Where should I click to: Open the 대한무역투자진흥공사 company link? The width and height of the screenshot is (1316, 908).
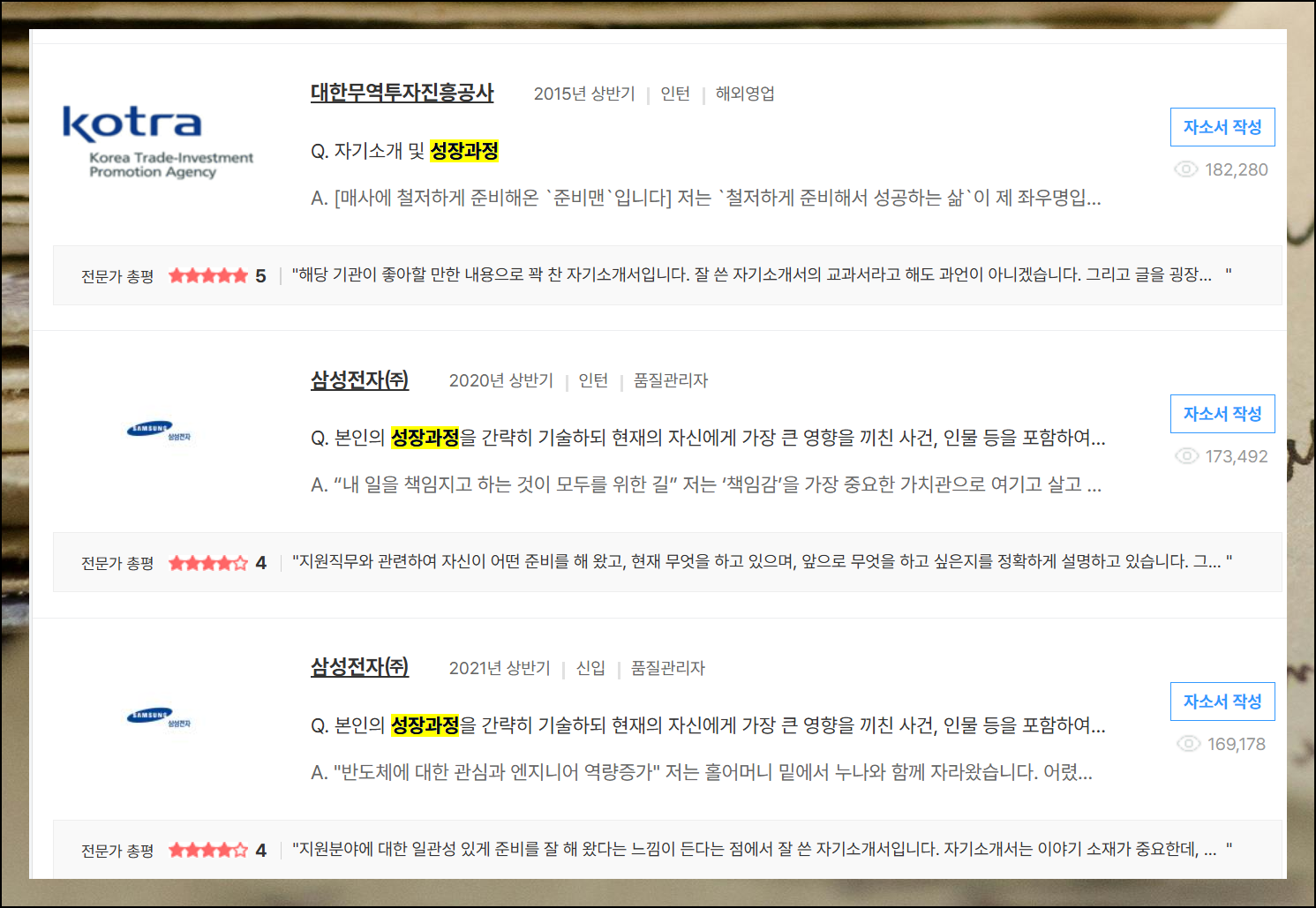pyautogui.click(x=402, y=93)
